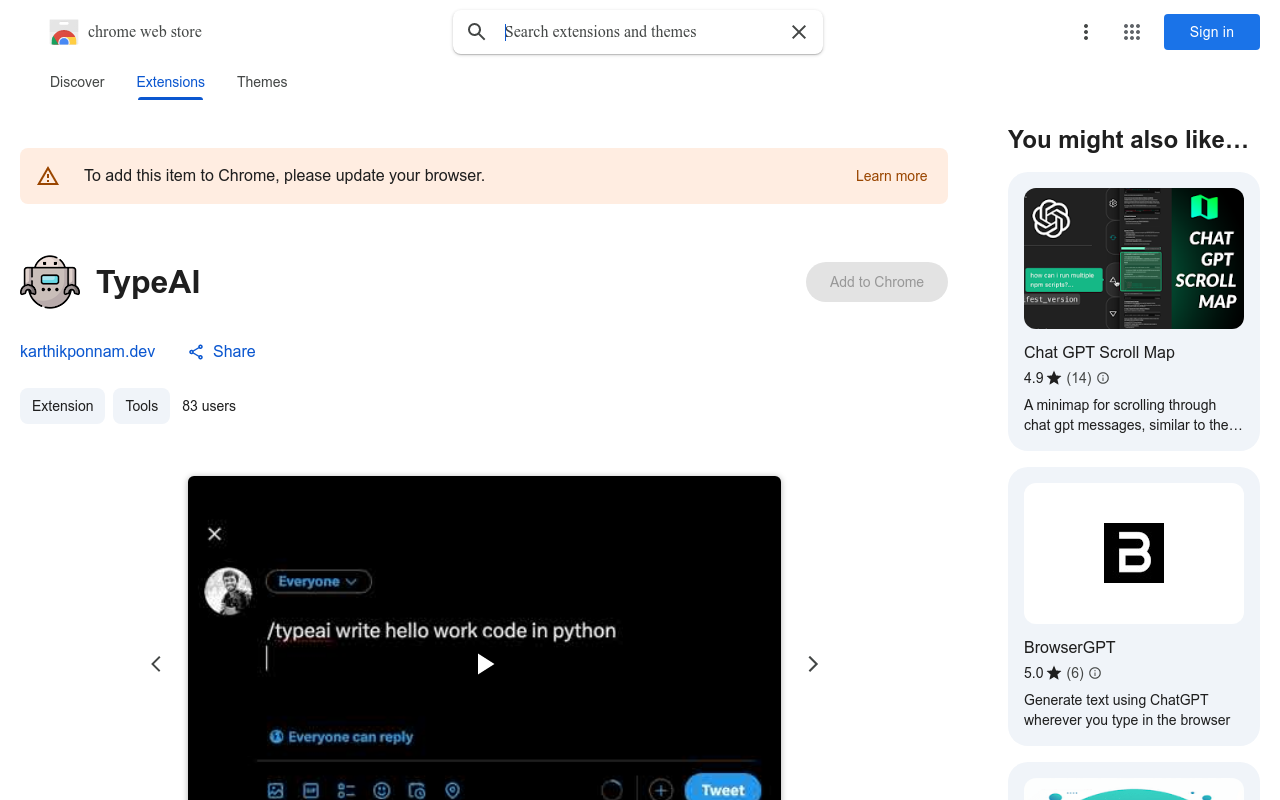Click the Chrome Web Store logo

point(64,32)
